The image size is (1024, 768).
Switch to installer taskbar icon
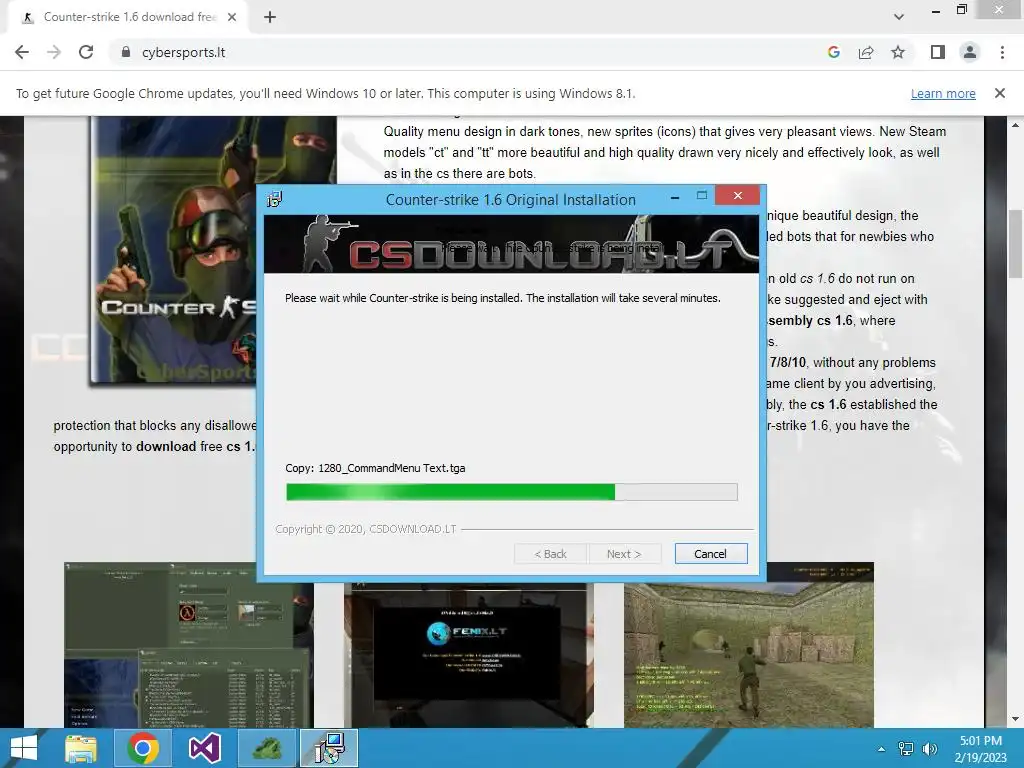[x=329, y=748]
